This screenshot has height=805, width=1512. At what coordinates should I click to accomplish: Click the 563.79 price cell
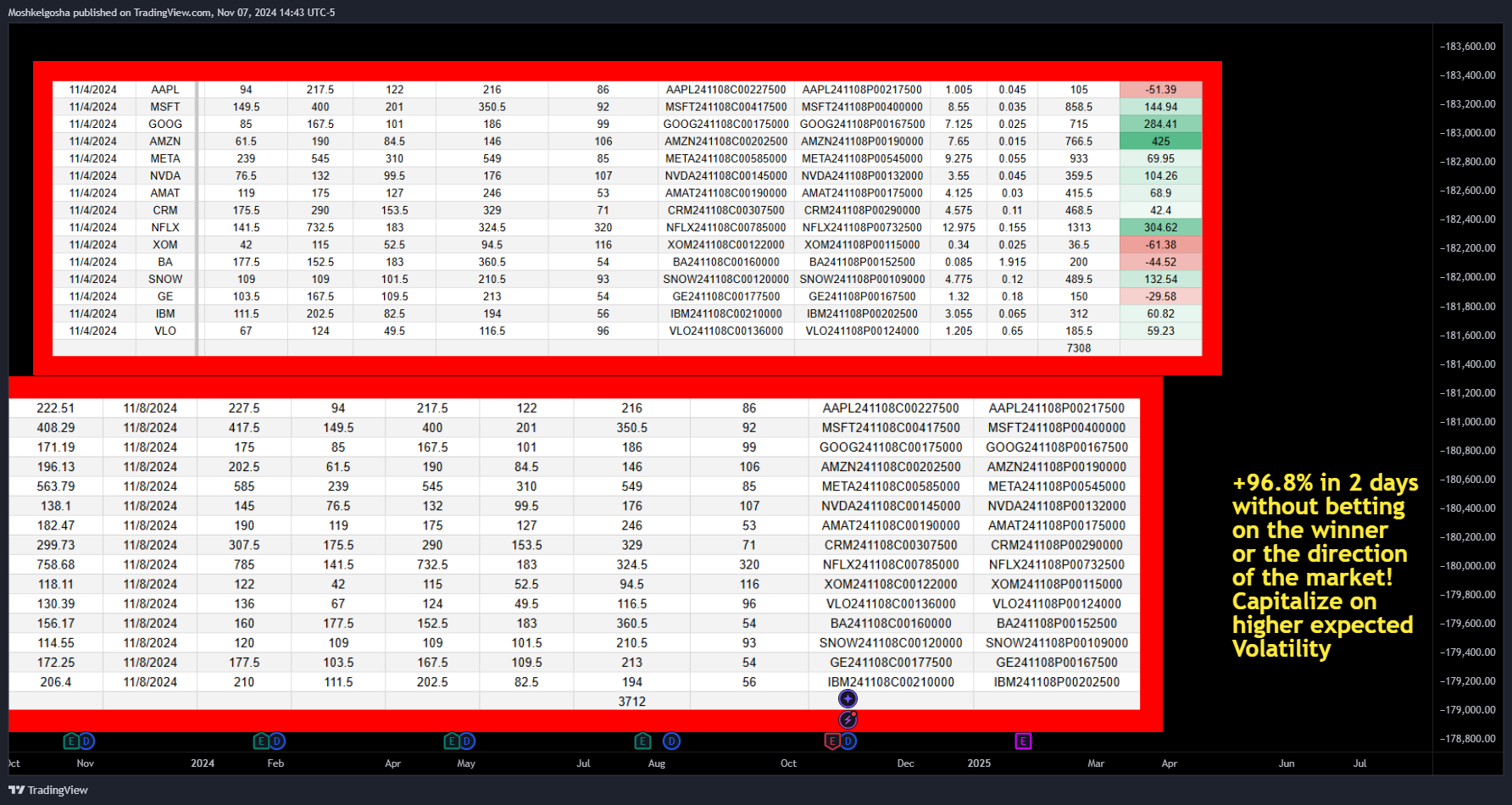(55, 486)
